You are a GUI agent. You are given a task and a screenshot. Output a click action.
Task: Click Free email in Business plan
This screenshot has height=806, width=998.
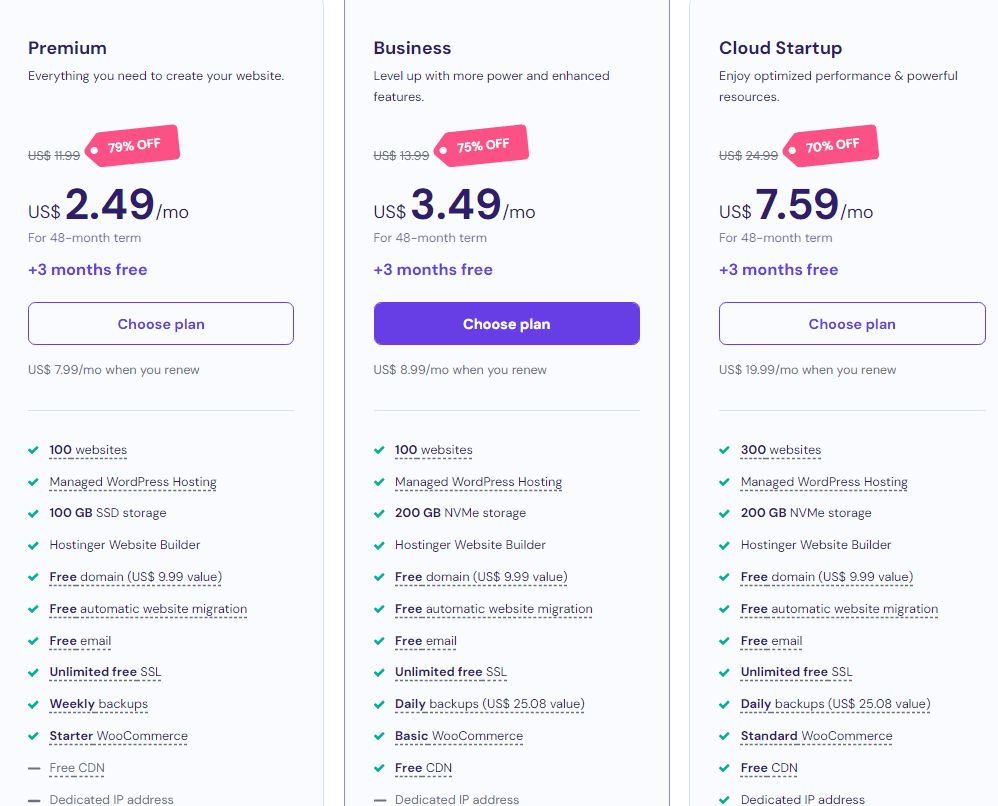pyautogui.click(x=426, y=640)
